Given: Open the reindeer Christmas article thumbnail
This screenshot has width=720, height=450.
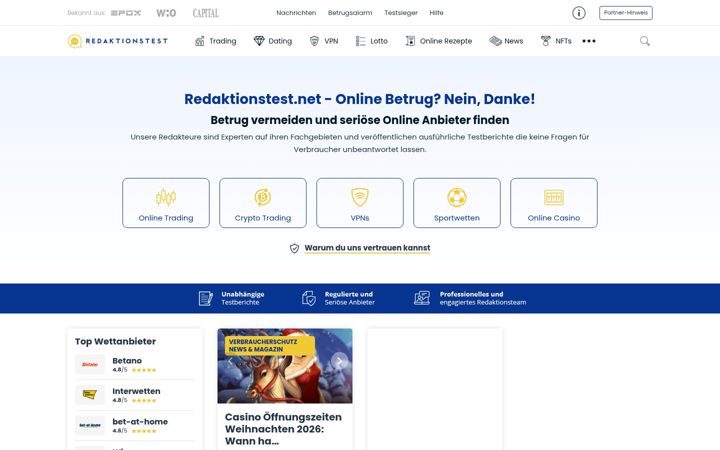Looking at the screenshot, I should click(285, 366).
